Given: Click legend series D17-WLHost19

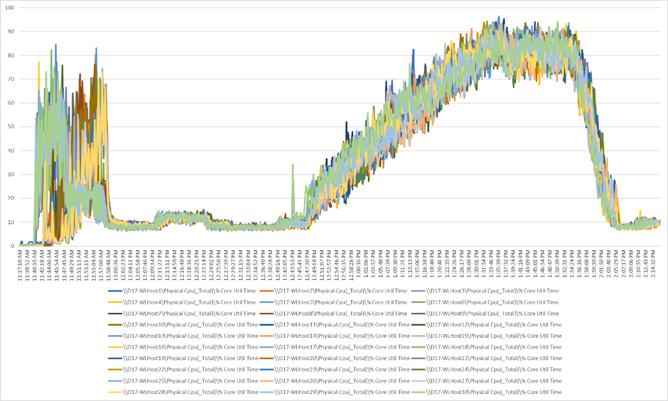Looking at the screenshot, I should click(183, 358).
